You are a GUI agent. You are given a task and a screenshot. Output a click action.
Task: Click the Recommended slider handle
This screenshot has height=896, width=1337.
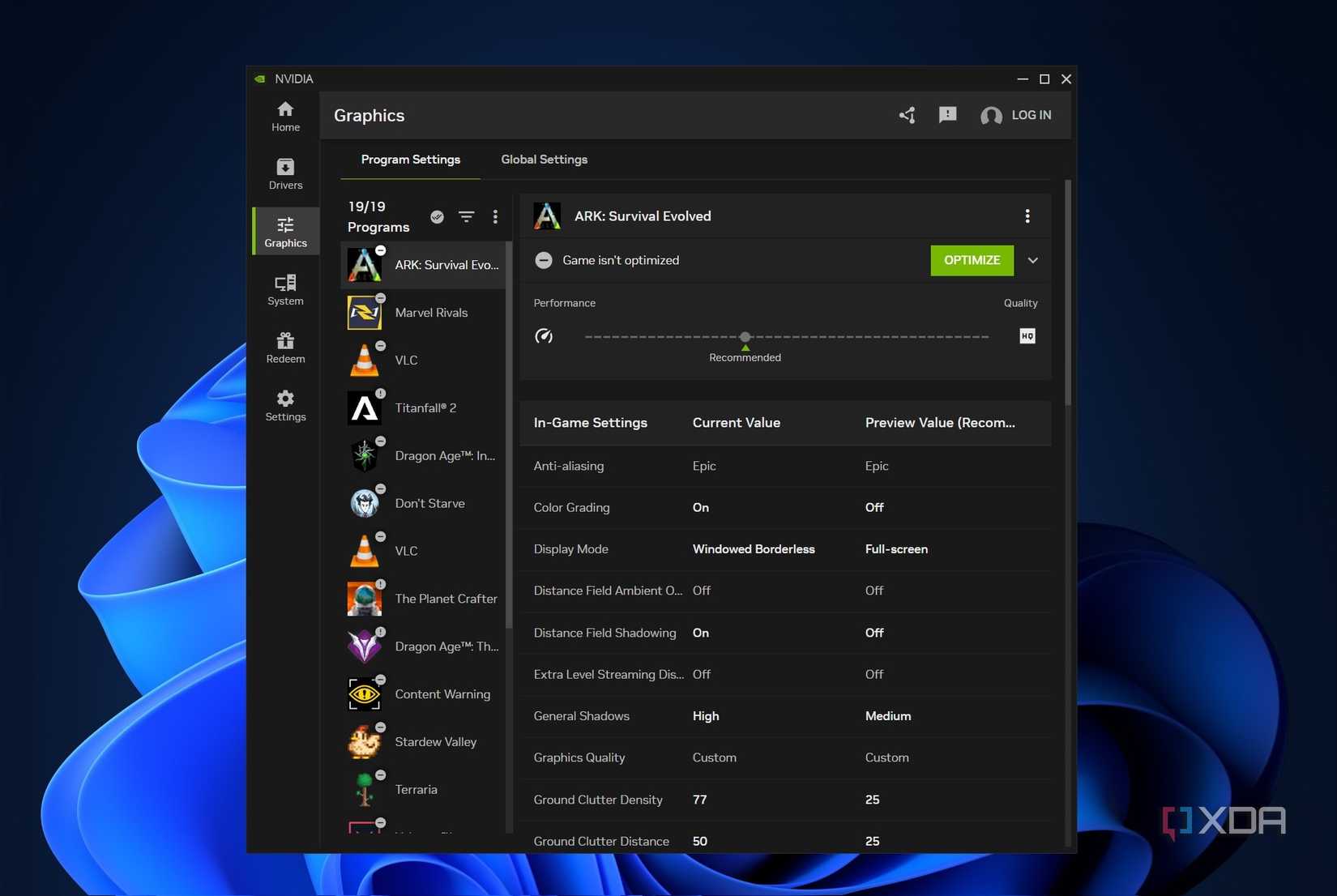coord(745,337)
